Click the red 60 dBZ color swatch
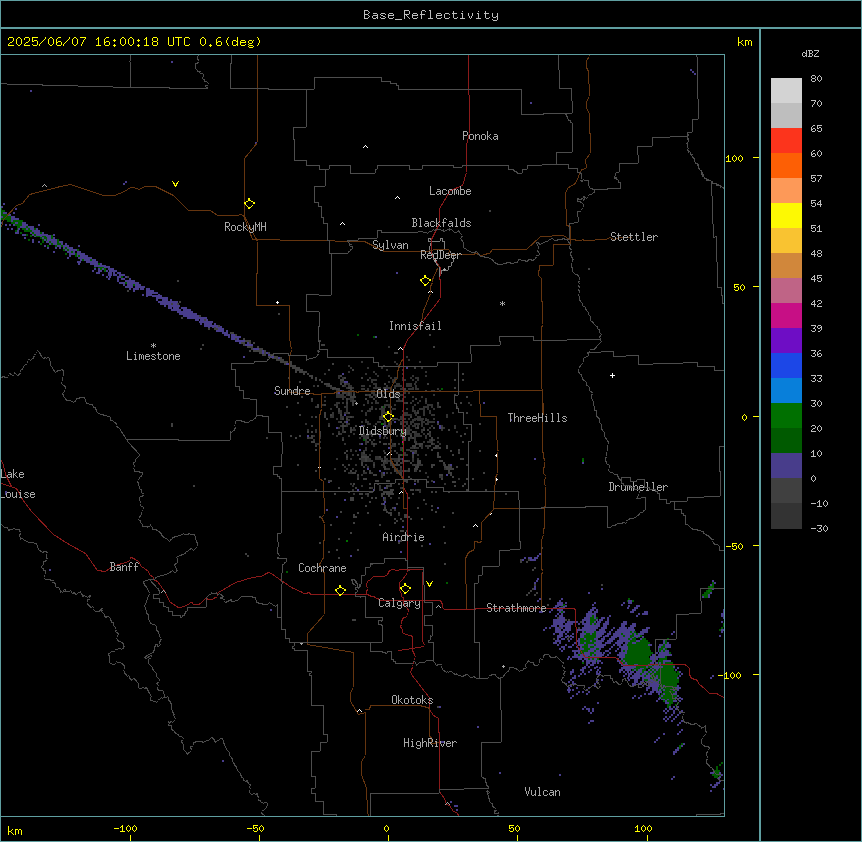Screen dimensions: 862x842 coord(786,141)
